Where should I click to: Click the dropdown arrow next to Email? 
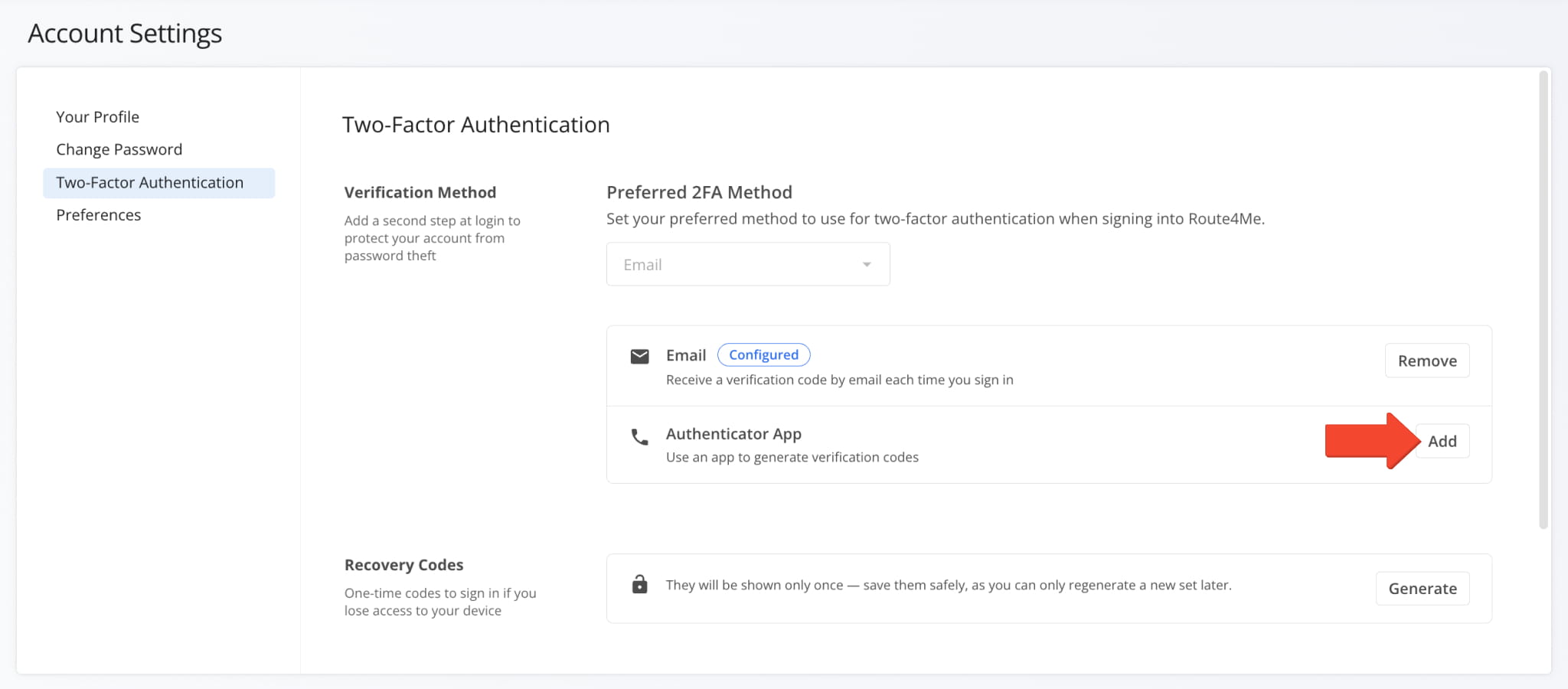(867, 265)
